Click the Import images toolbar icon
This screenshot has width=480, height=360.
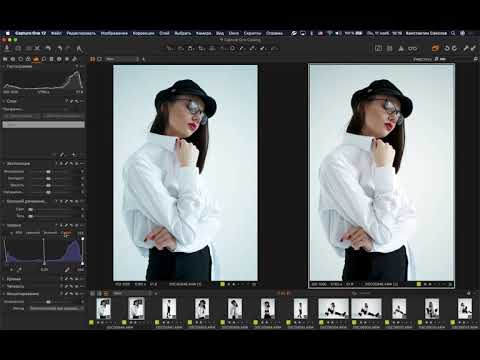(x=7, y=48)
